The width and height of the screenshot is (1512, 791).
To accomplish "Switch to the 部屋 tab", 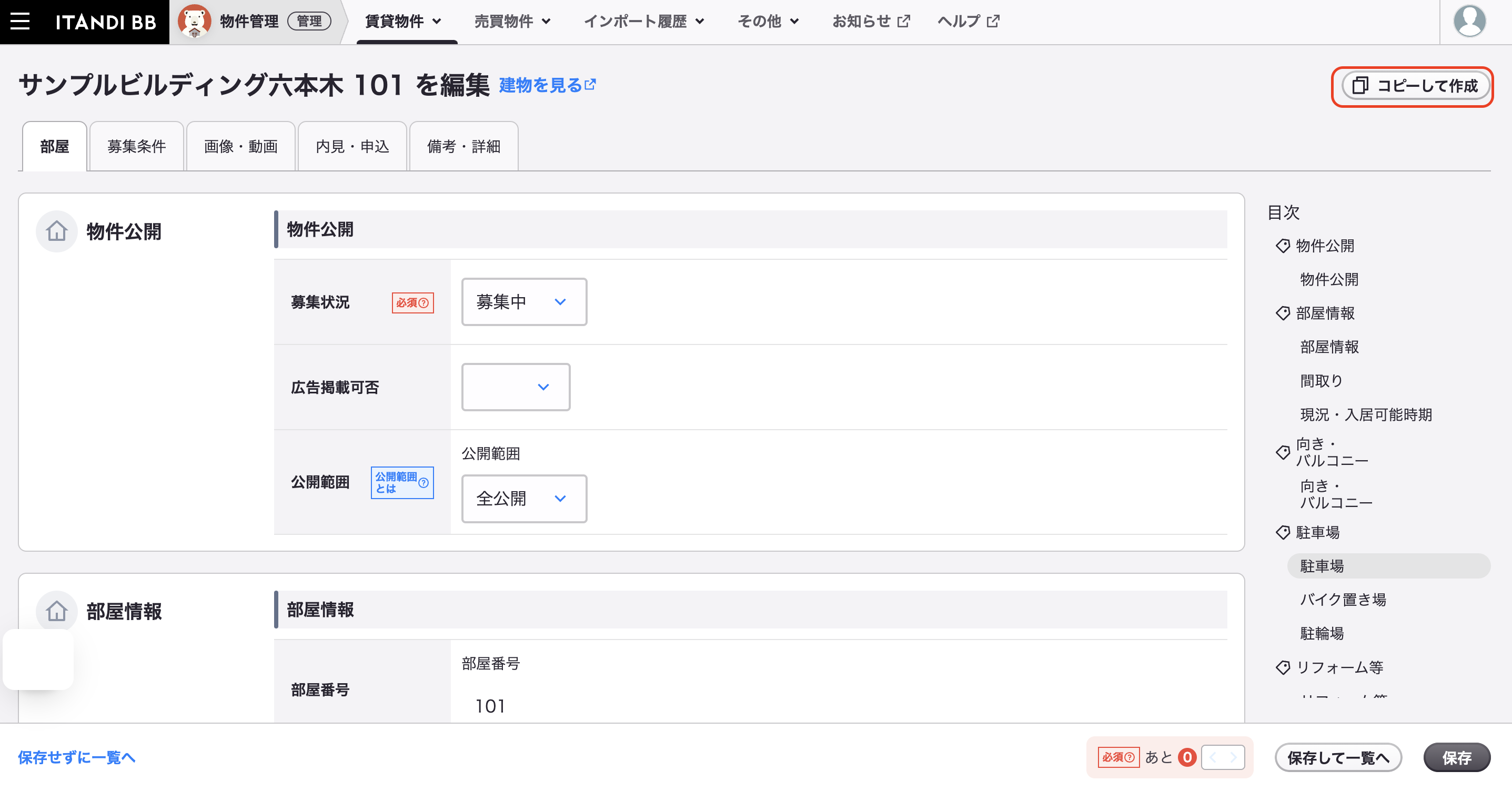I will (x=55, y=147).
